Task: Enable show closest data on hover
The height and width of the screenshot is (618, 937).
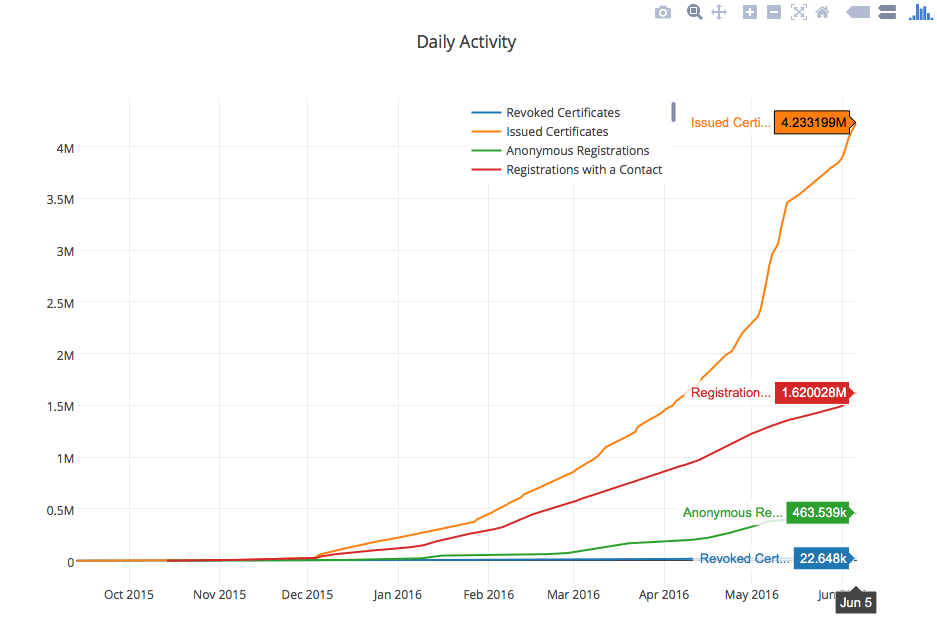Action: coord(858,12)
